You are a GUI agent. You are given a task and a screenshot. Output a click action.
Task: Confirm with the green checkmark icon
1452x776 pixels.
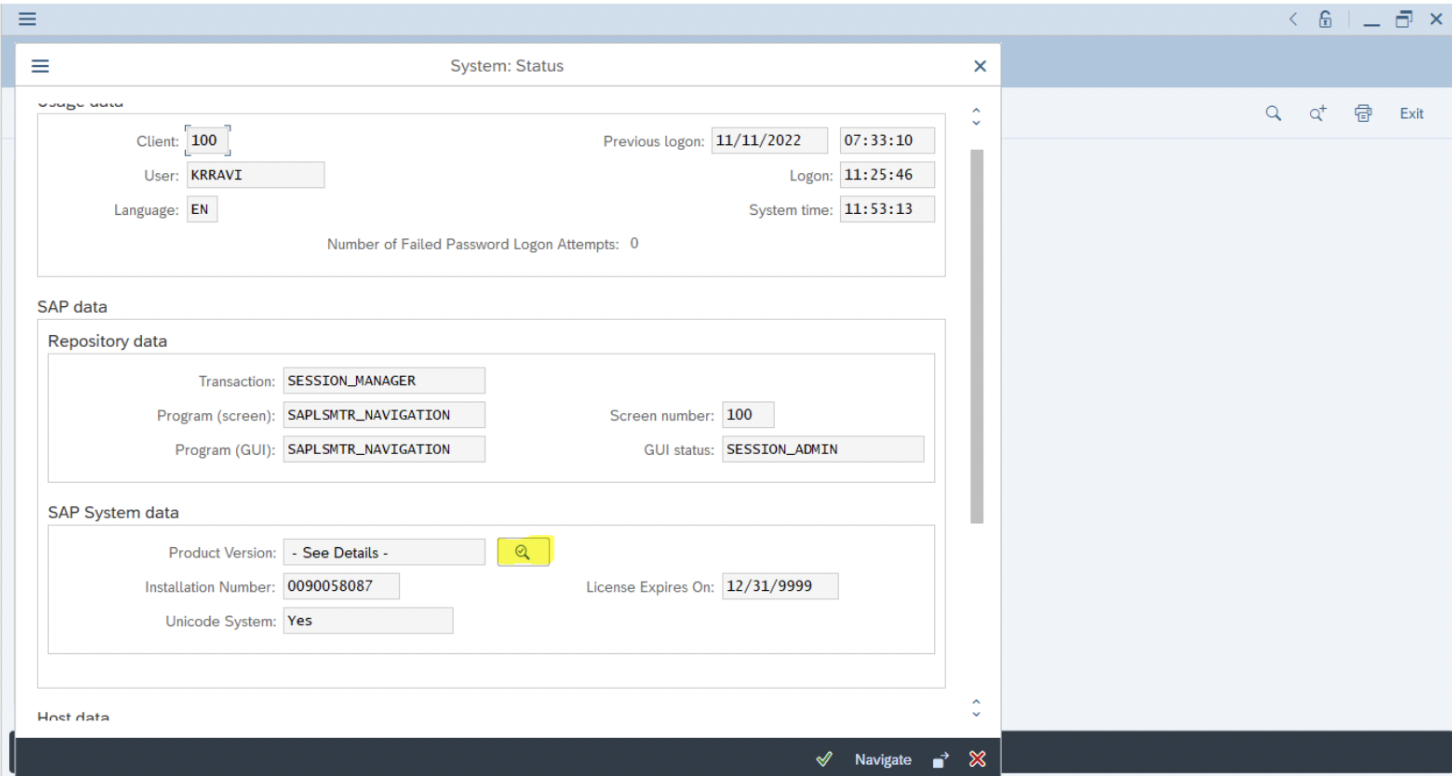point(824,759)
